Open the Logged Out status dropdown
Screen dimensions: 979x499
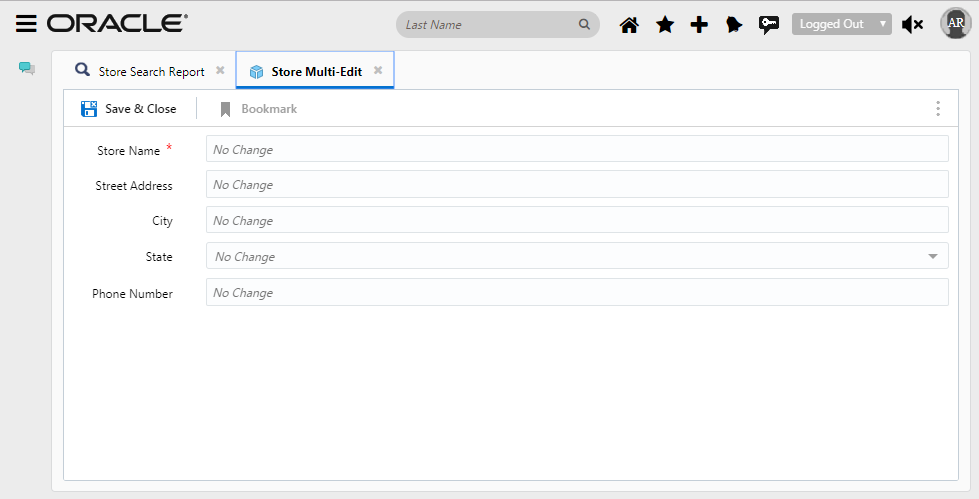click(x=842, y=24)
